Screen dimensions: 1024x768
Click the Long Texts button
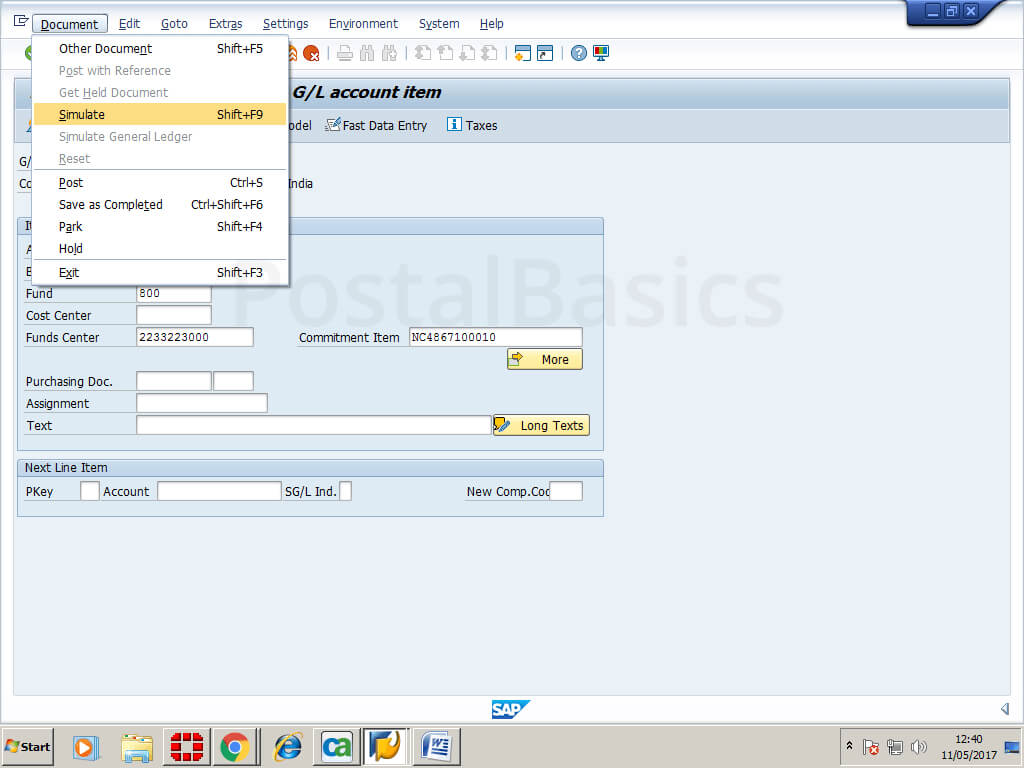(541, 425)
